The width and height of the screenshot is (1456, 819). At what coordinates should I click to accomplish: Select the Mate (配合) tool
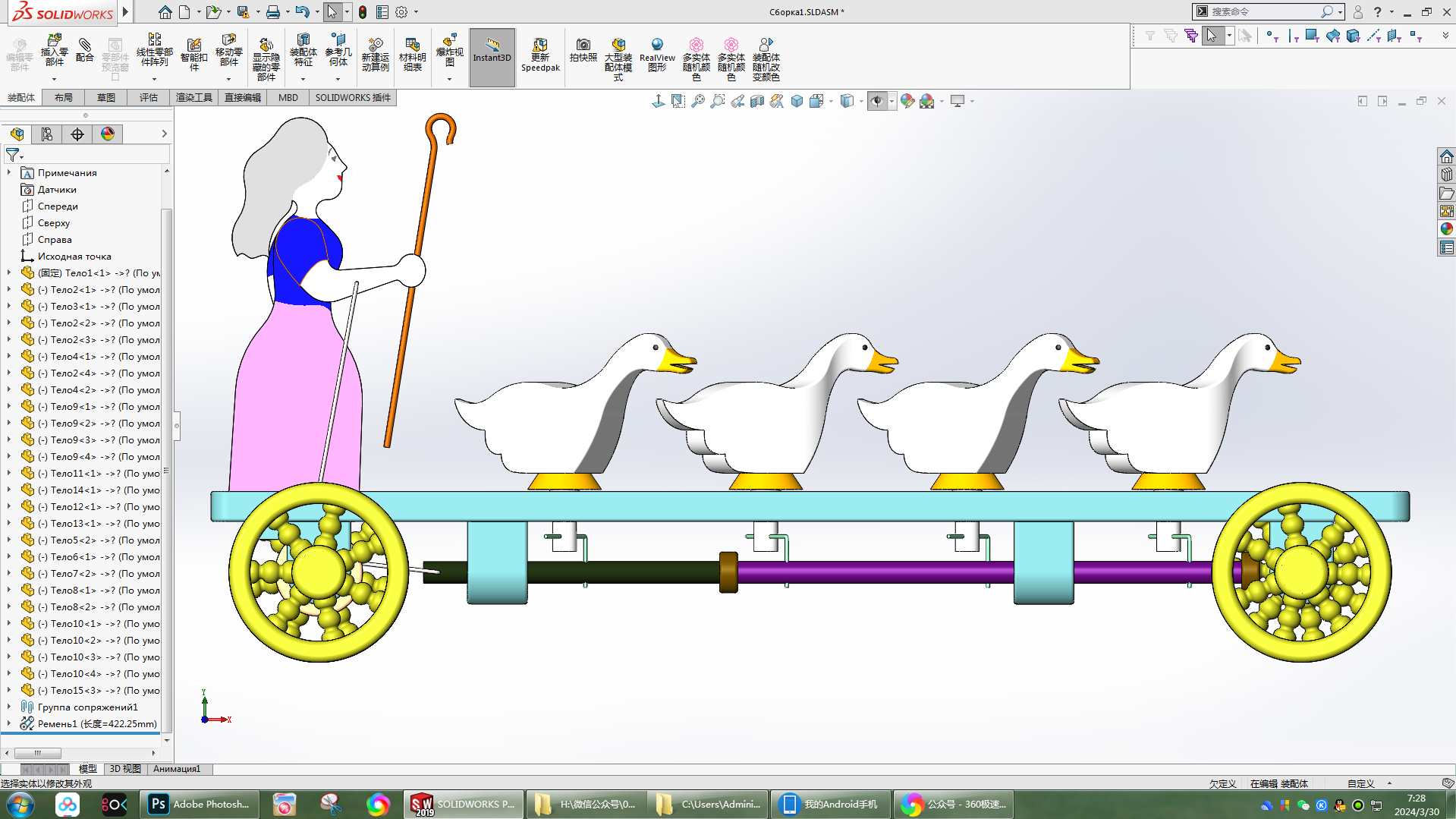click(x=85, y=50)
